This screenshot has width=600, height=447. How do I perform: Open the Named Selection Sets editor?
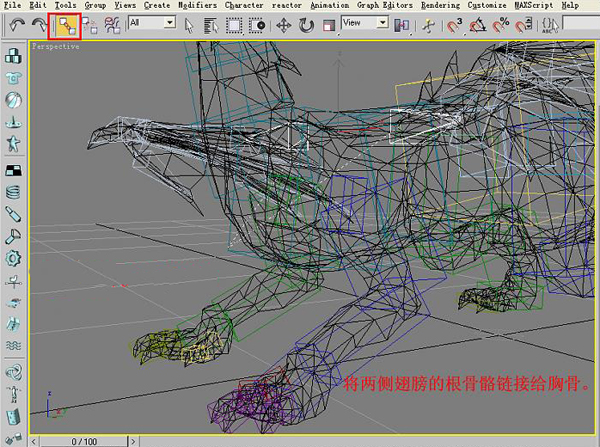pyautogui.click(x=550, y=26)
